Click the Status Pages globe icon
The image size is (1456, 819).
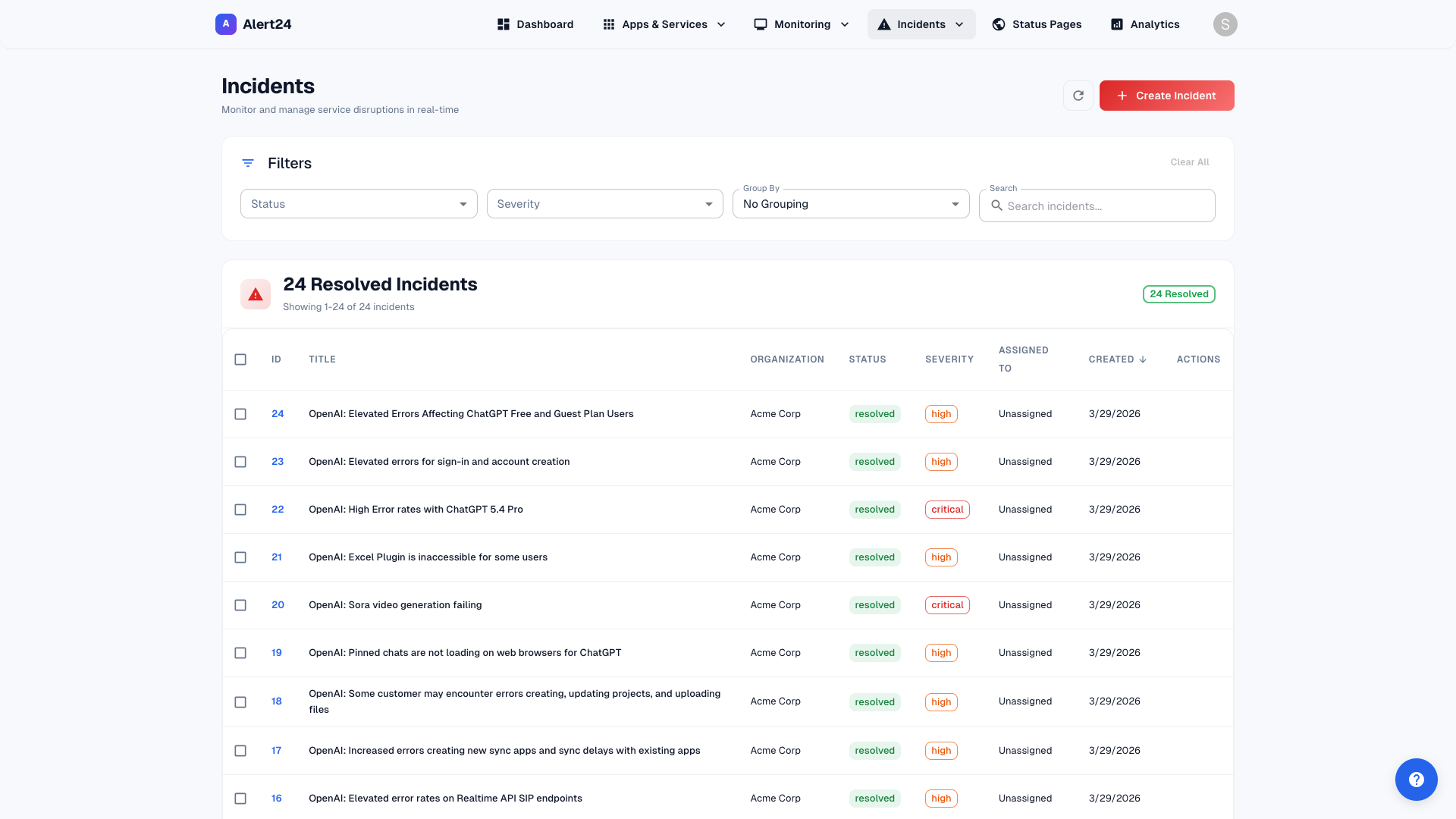[x=998, y=24]
